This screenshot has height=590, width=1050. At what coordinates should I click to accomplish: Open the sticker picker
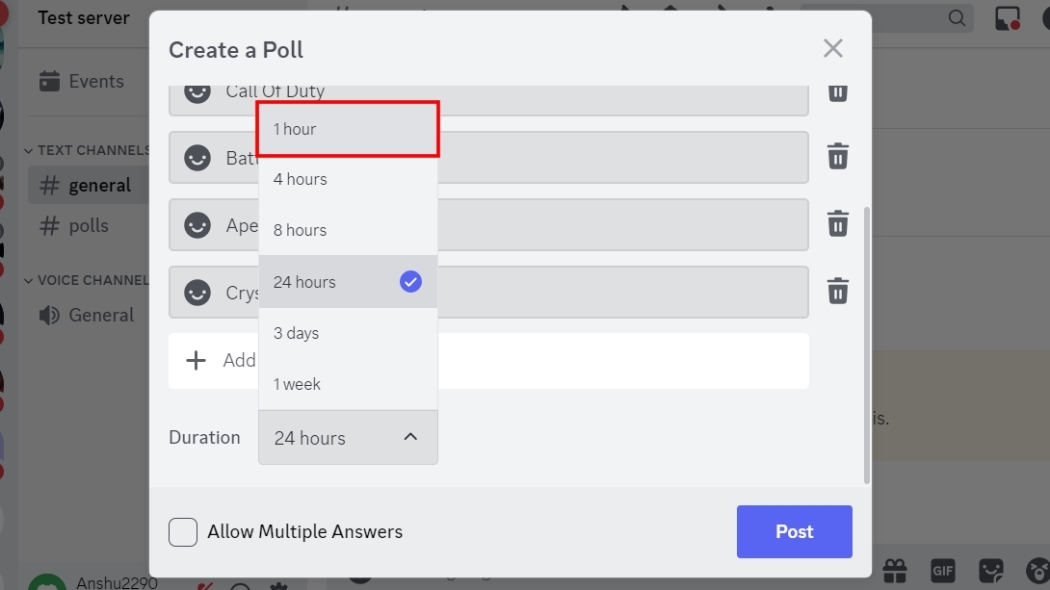pos(991,570)
